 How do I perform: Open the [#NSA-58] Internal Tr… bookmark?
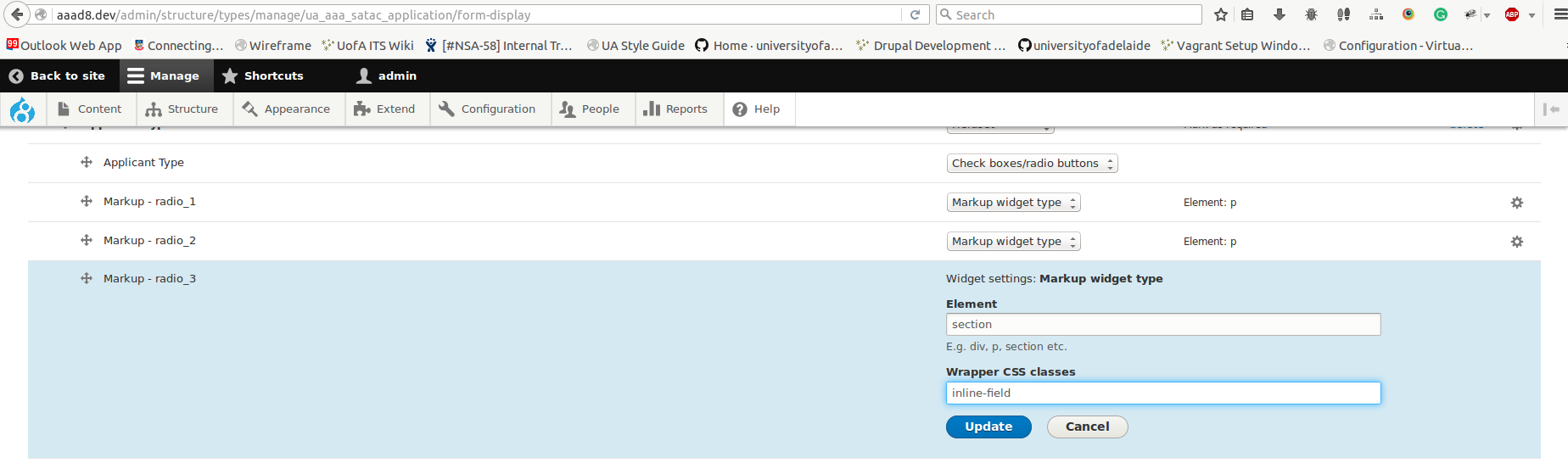pos(499,46)
